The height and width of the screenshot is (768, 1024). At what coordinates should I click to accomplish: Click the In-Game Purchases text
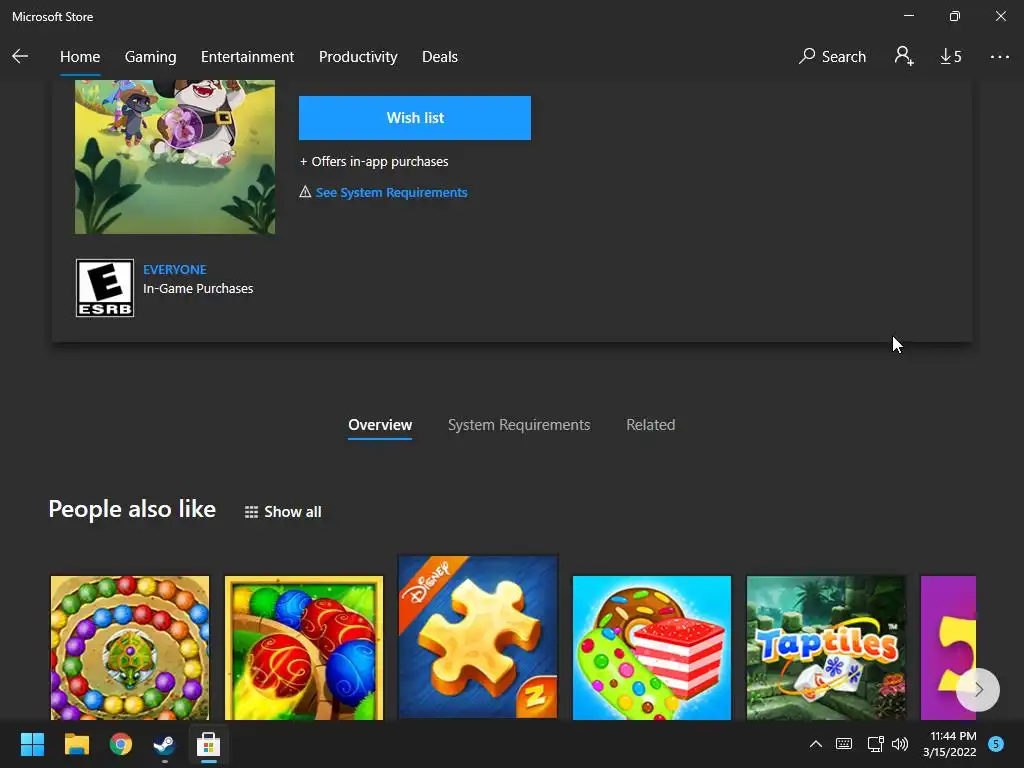click(x=199, y=289)
